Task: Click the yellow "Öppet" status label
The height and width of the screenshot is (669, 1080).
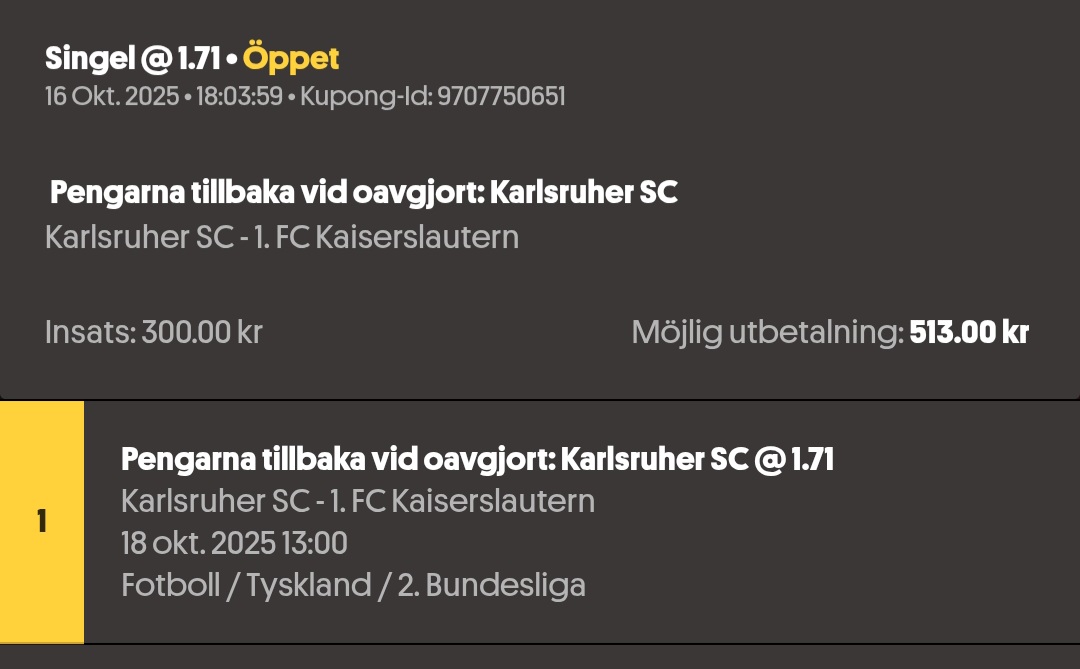Action: pyautogui.click(x=291, y=59)
